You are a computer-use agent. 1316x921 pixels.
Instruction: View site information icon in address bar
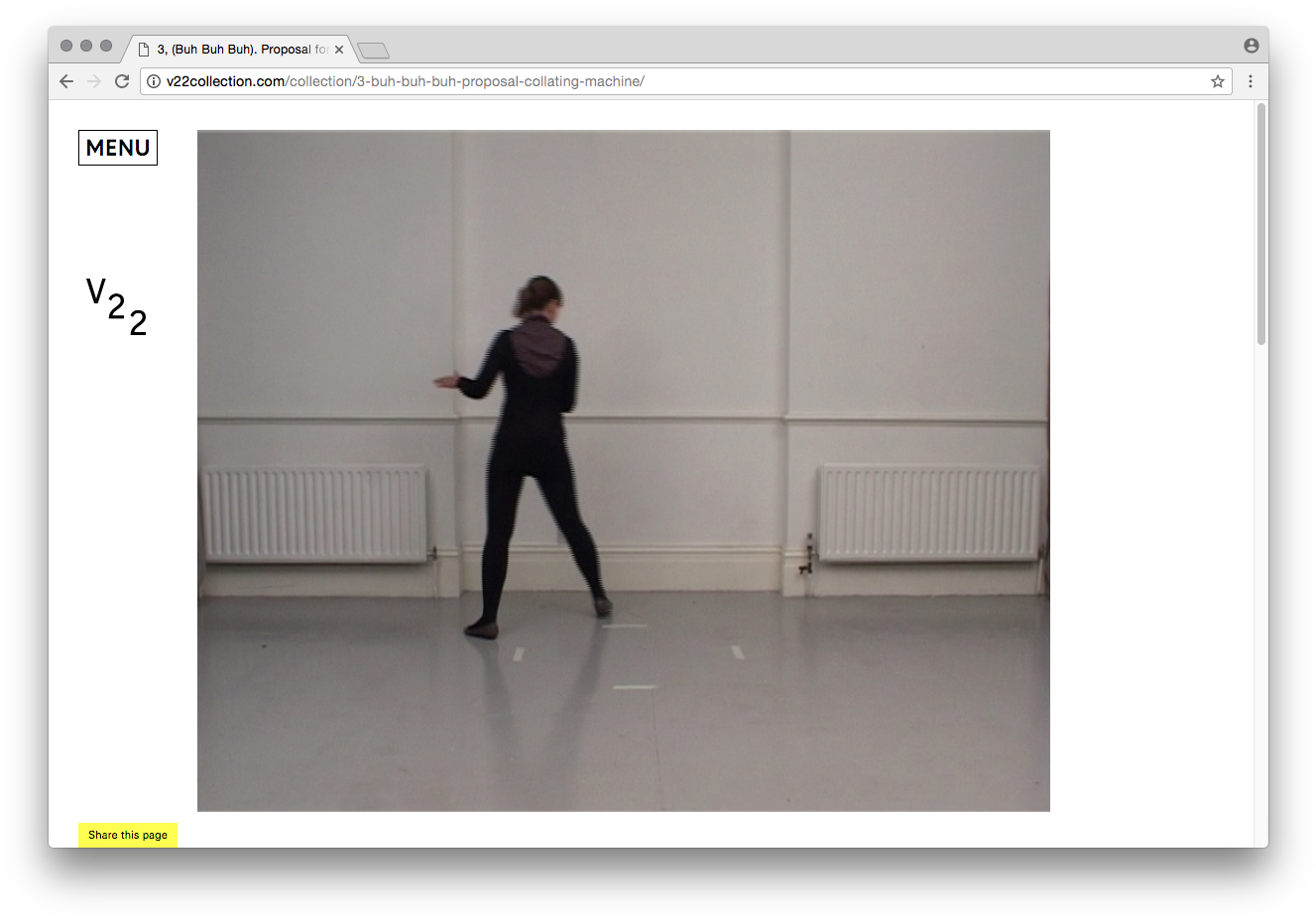[x=154, y=81]
